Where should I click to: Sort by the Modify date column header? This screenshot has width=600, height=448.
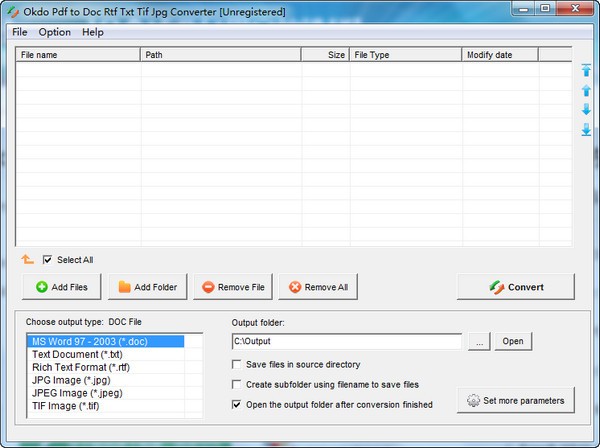point(500,55)
